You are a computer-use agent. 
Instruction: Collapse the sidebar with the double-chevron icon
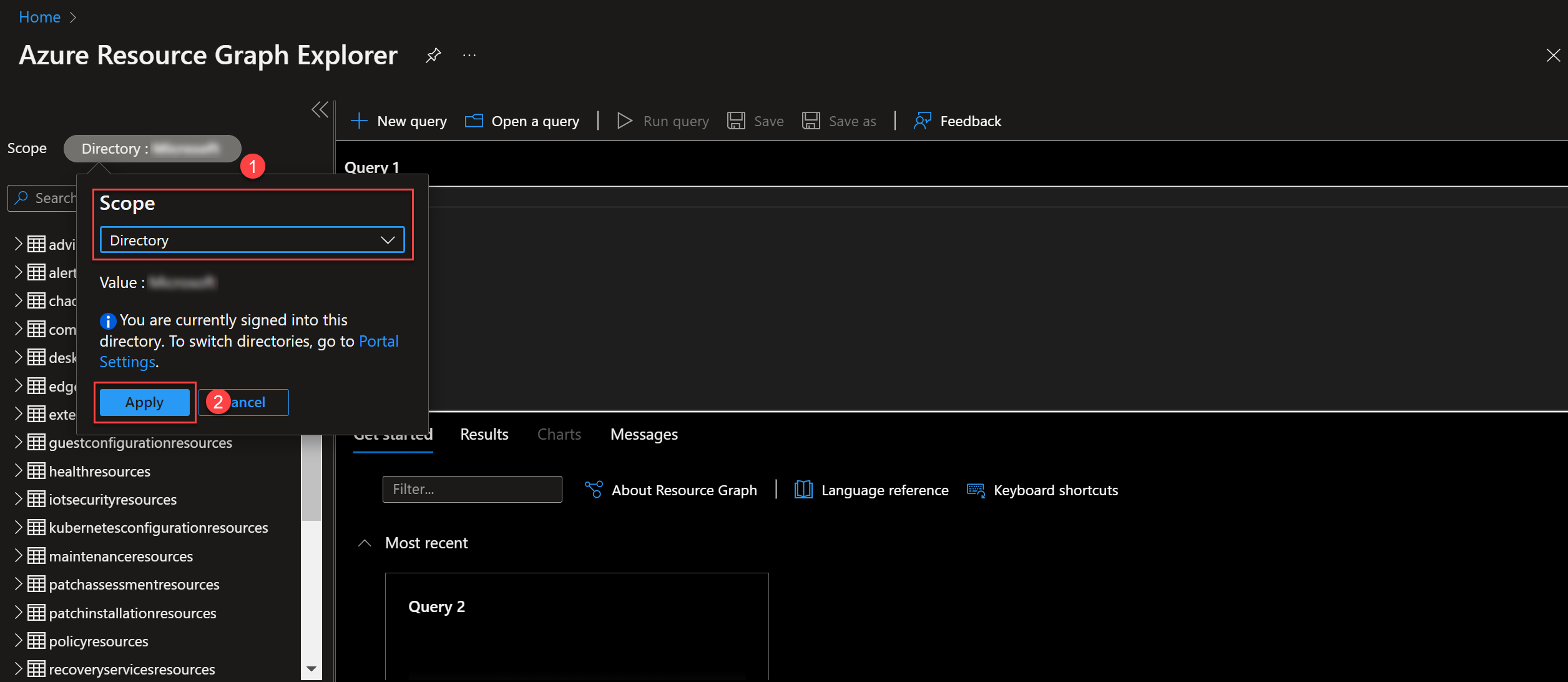(320, 110)
